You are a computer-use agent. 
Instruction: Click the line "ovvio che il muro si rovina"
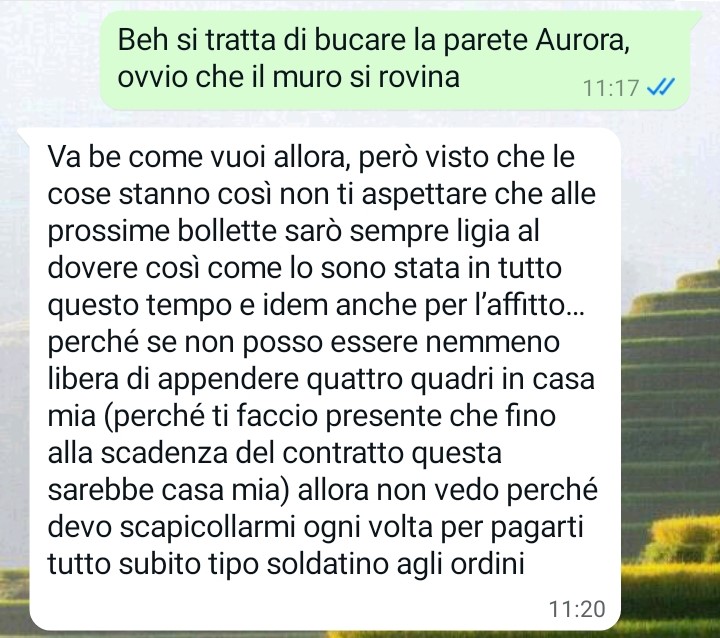pos(288,76)
